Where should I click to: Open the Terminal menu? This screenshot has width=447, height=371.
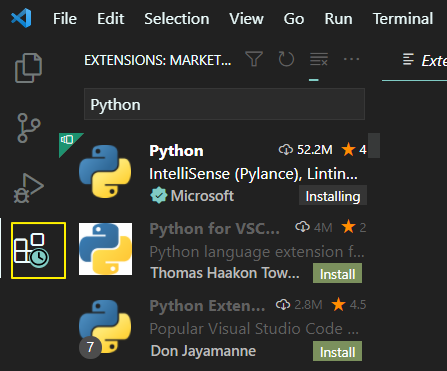pyautogui.click(x=403, y=19)
